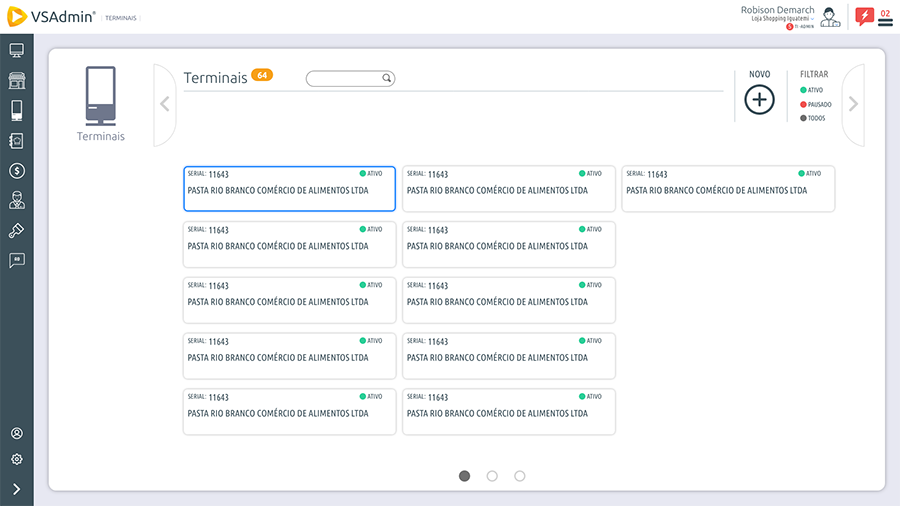Expand the sidebar with the bottom chevron
The image size is (900, 506).
(x=16, y=489)
